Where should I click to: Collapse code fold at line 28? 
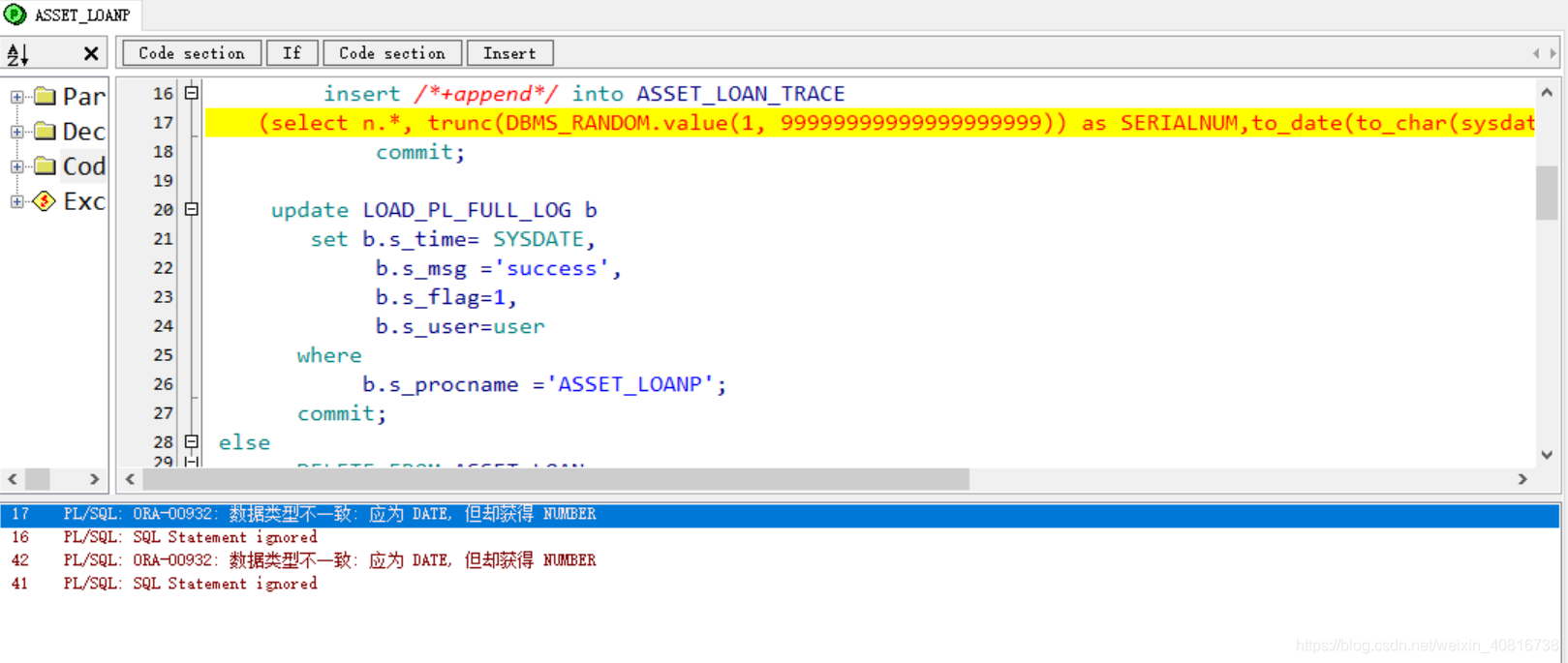192,441
